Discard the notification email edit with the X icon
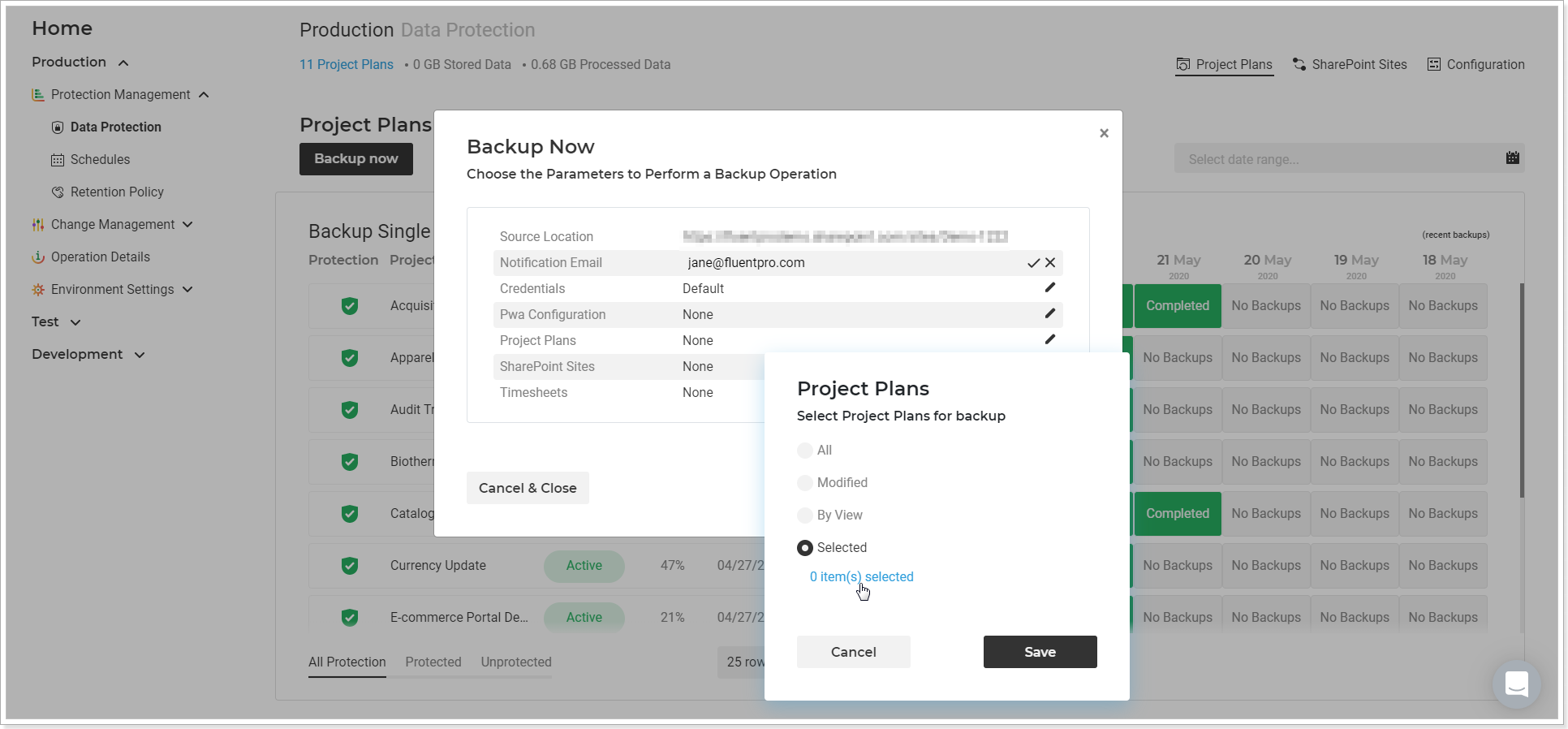 [x=1050, y=263]
